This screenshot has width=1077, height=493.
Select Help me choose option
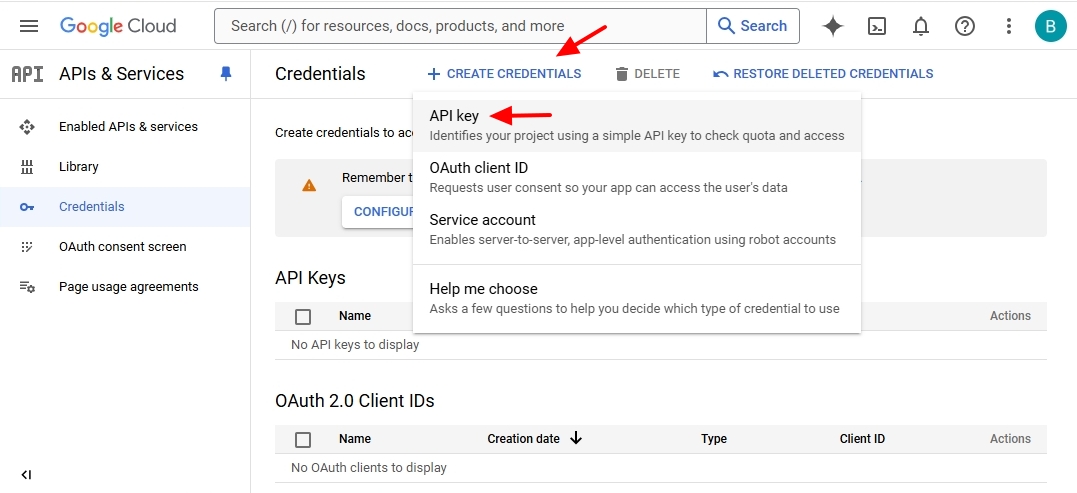637,298
